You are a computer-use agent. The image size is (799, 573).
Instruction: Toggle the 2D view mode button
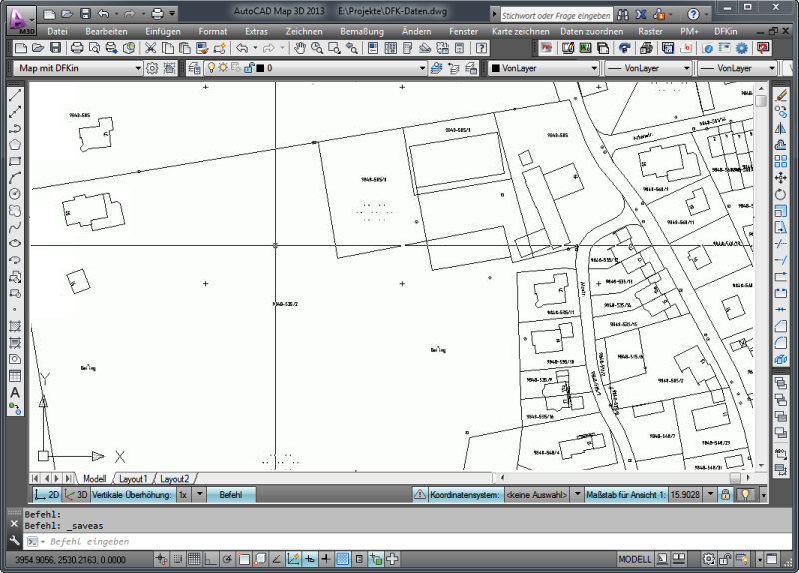click(47, 494)
